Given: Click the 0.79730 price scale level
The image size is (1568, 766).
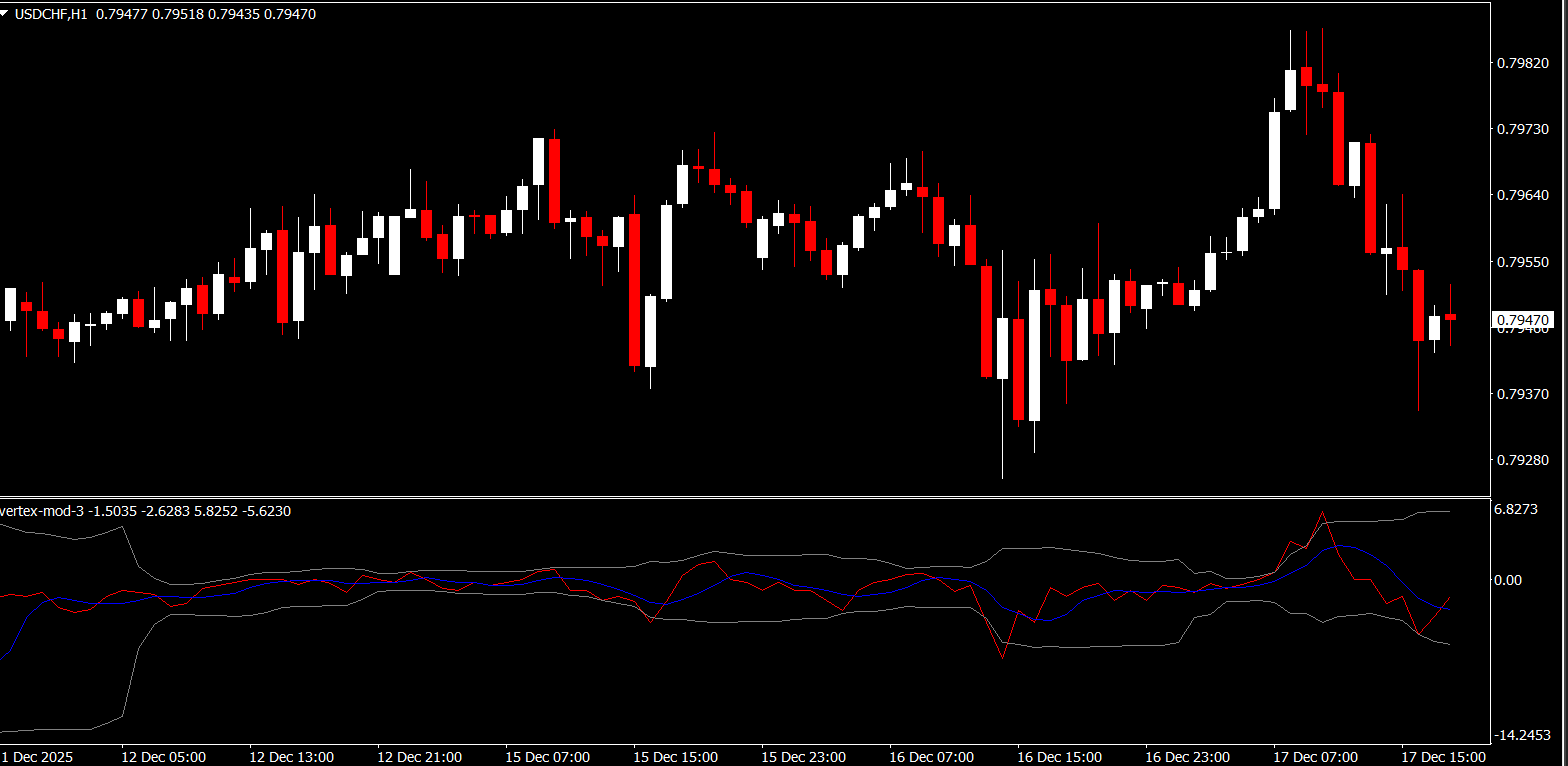Looking at the screenshot, I should coord(1522,130).
